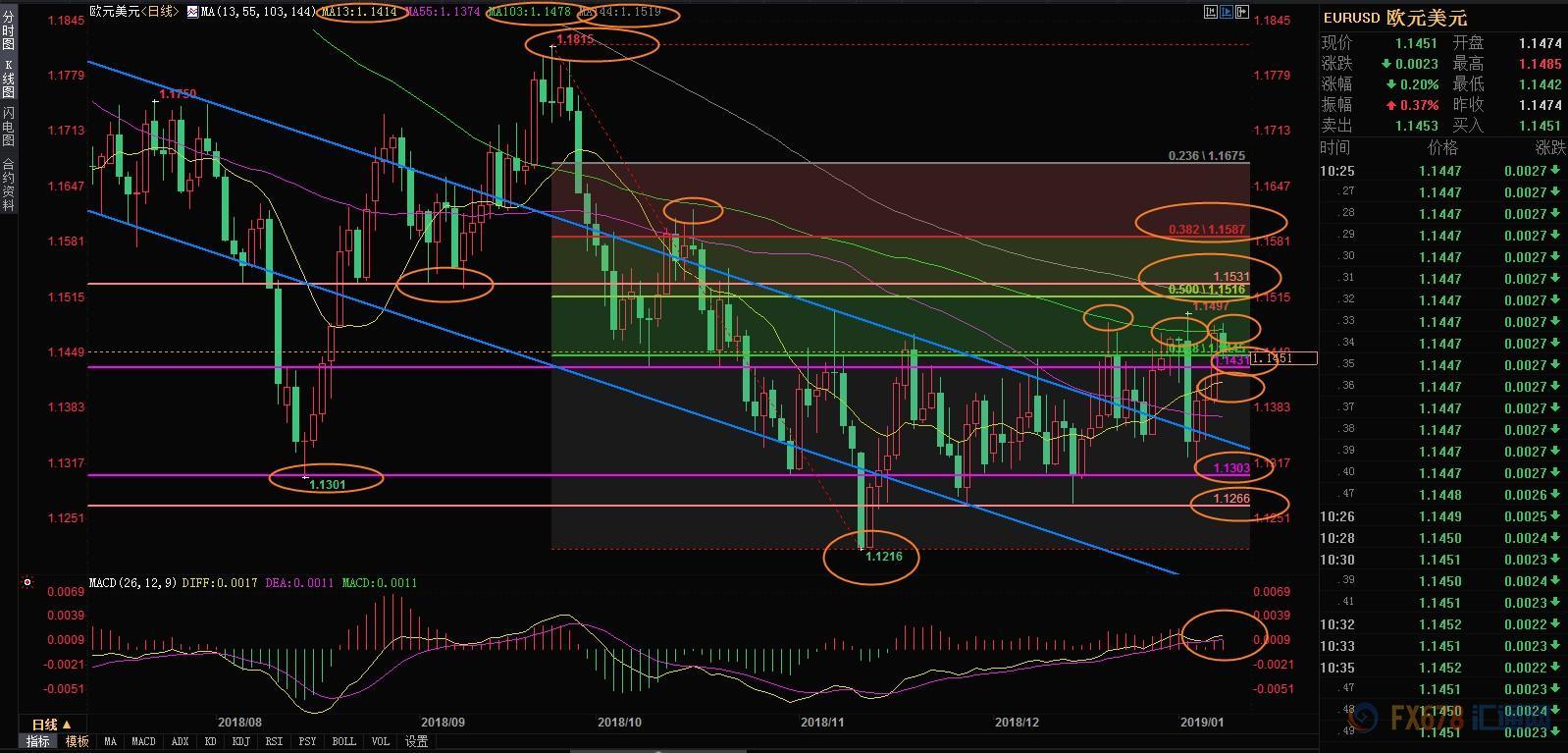Screen dimensions: 1568x753
Task: Click the 1.1815 high price label
Action: (x=575, y=39)
